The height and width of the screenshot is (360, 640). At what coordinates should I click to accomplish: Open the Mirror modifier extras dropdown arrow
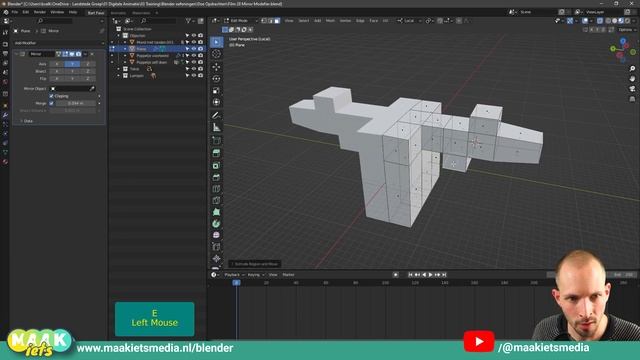[x=85, y=54]
